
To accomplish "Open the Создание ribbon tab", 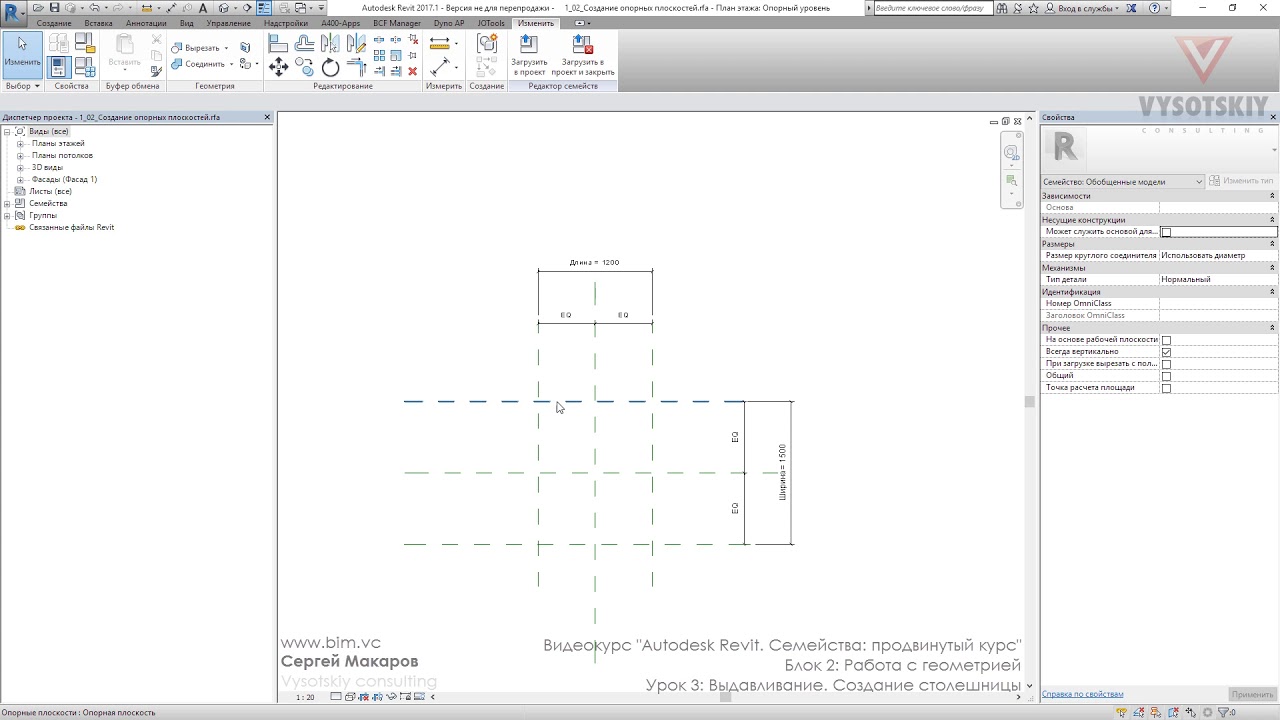I will [x=54, y=23].
